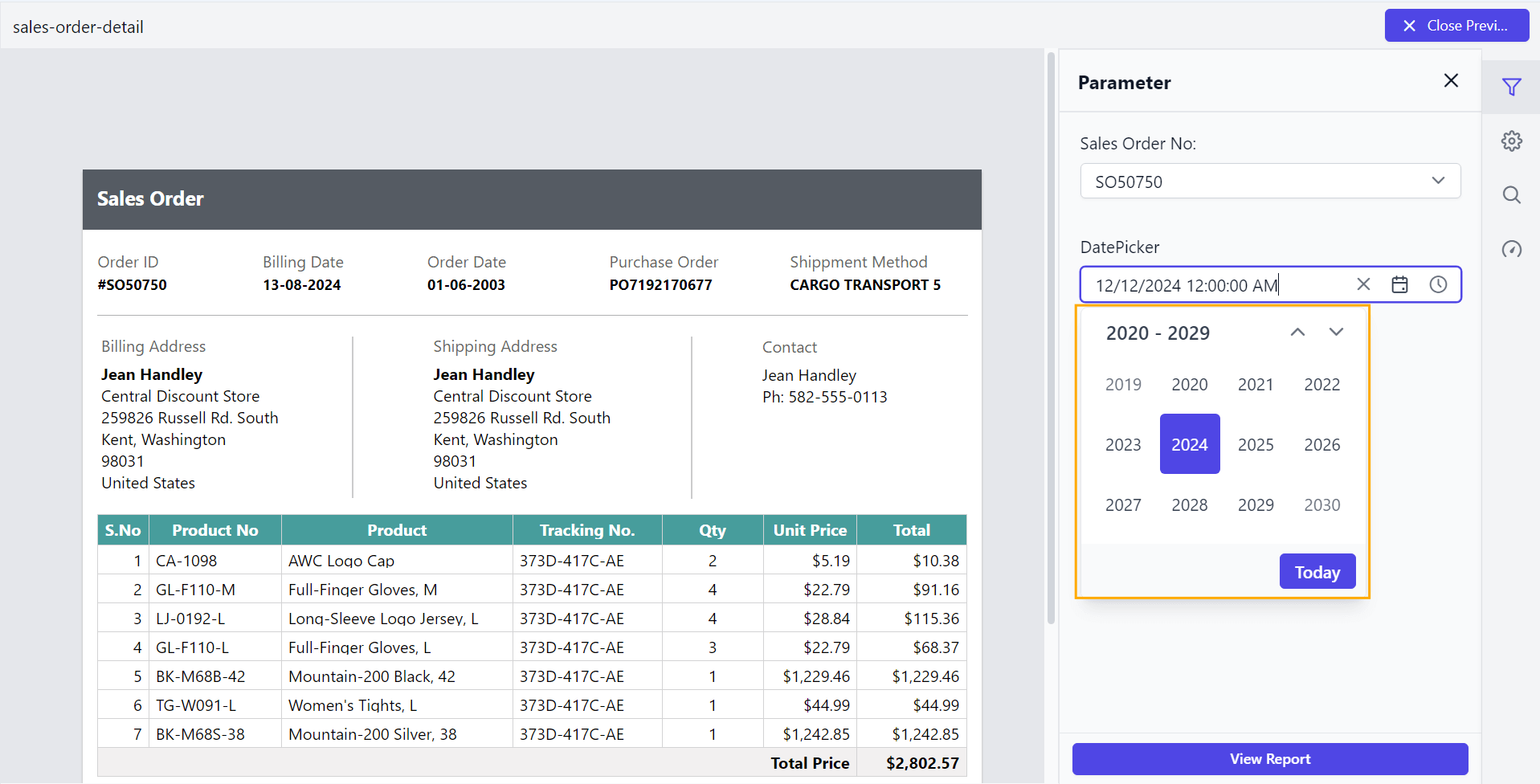Clear the date using the X icon
Viewport: 1540px width, 784px height.
pyautogui.click(x=1363, y=284)
